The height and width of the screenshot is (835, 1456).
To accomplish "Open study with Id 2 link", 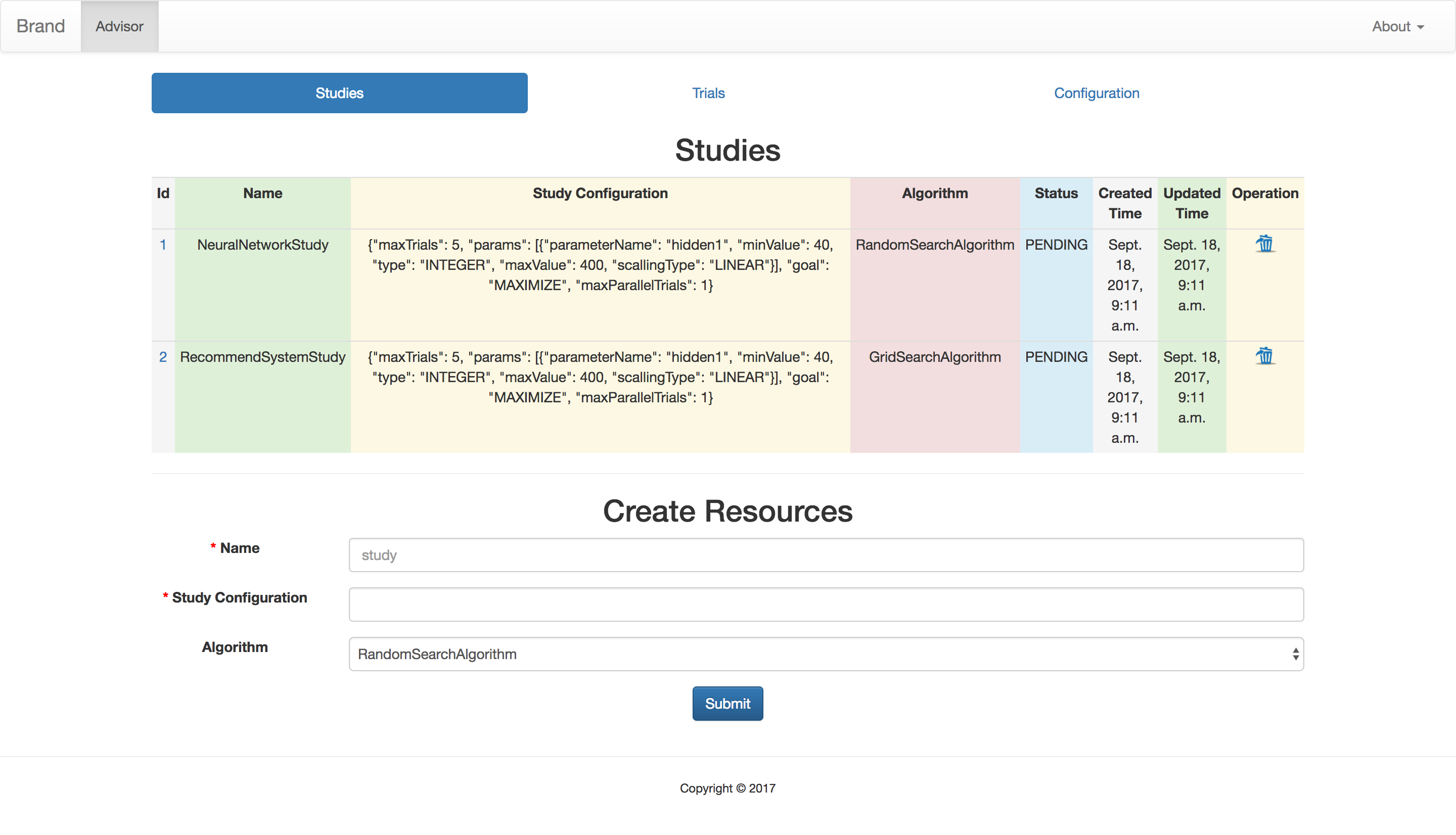I will pos(163,357).
